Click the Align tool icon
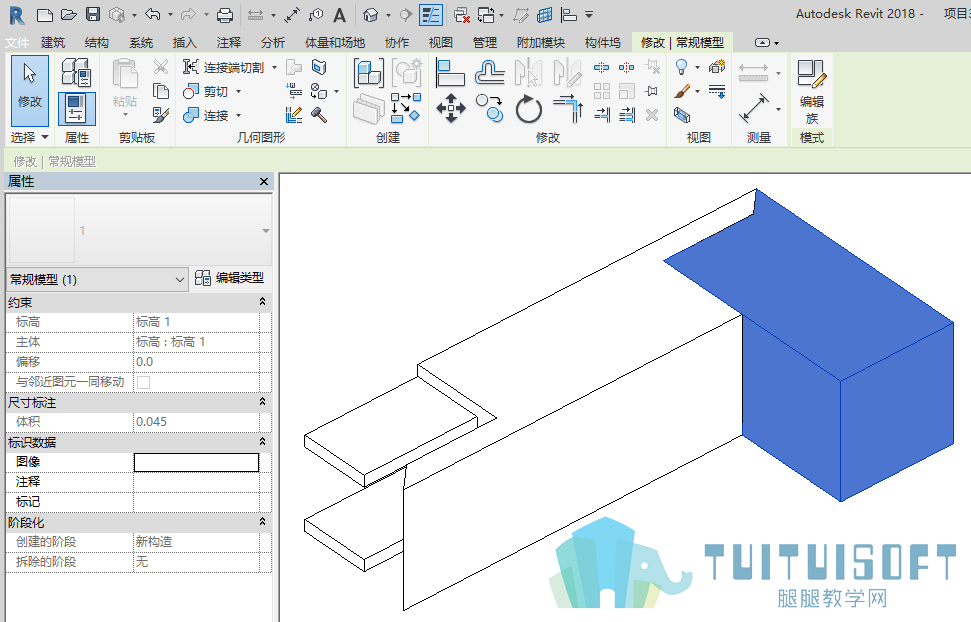971x622 pixels. (450, 72)
